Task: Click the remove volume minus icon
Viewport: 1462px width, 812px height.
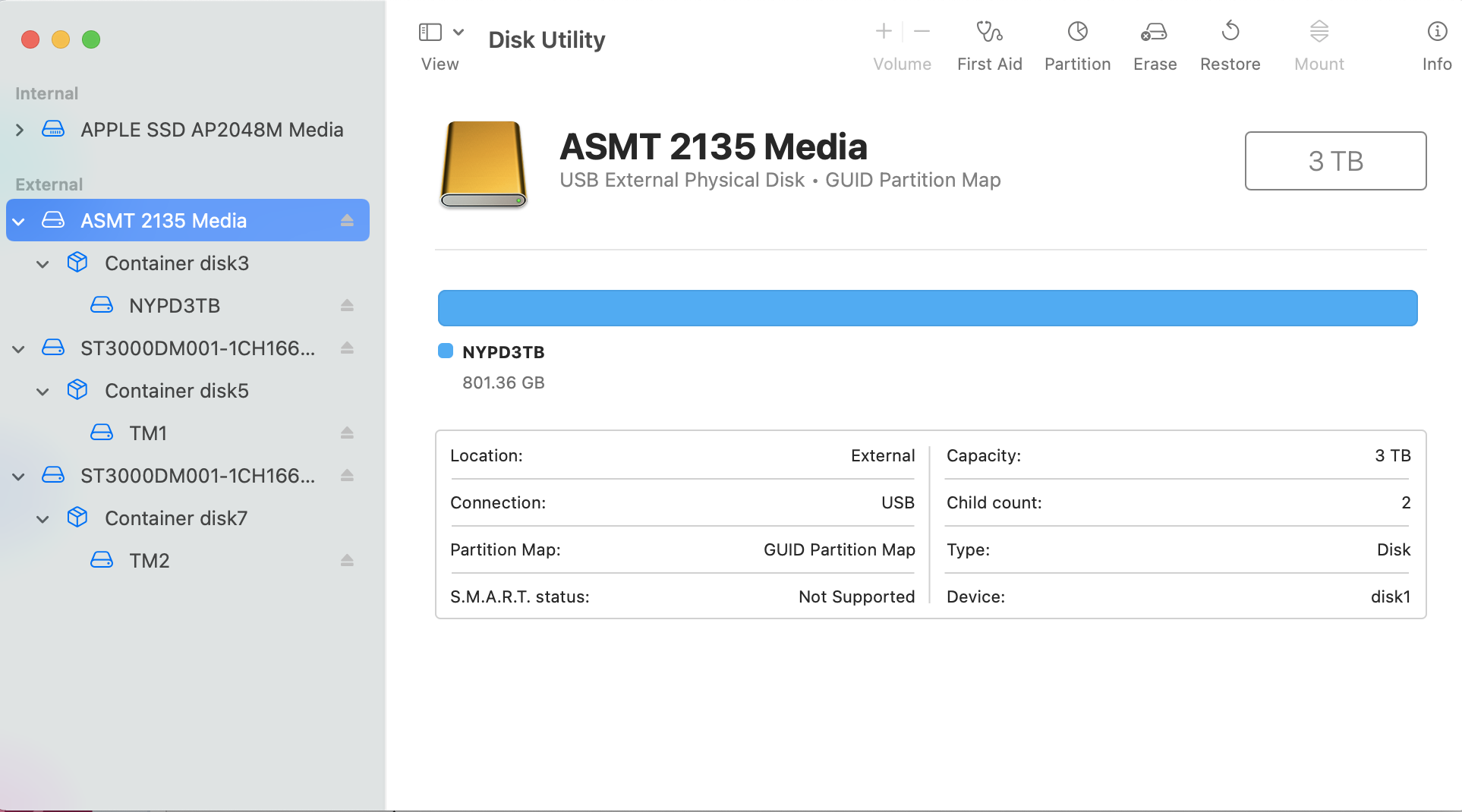Action: [922, 31]
